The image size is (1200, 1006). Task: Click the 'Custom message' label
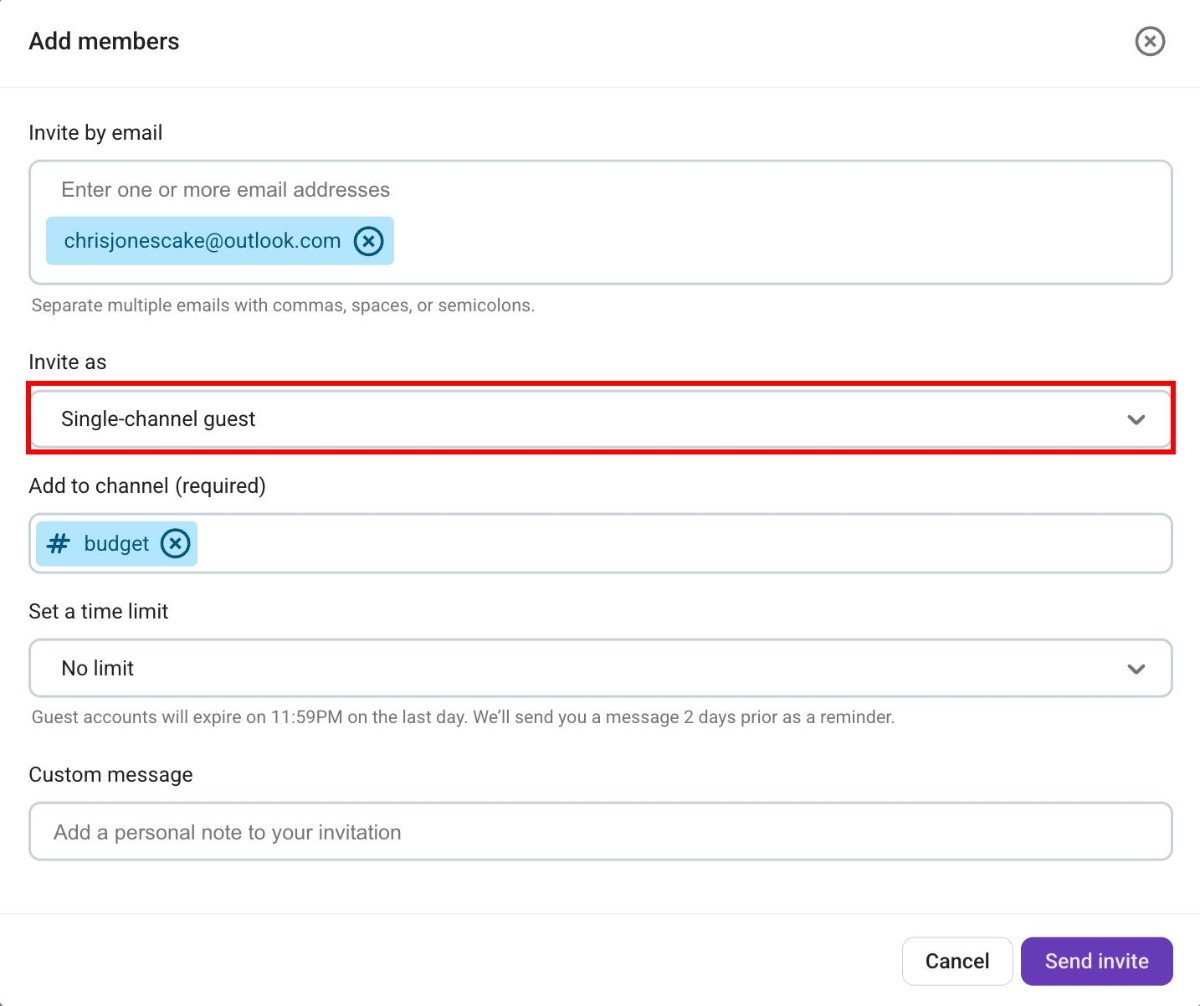point(110,775)
